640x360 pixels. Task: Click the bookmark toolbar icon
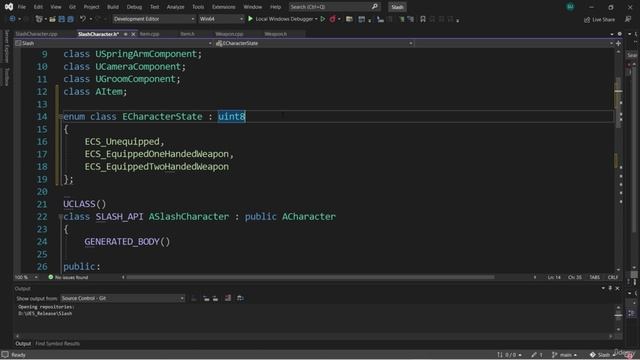point(423,19)
